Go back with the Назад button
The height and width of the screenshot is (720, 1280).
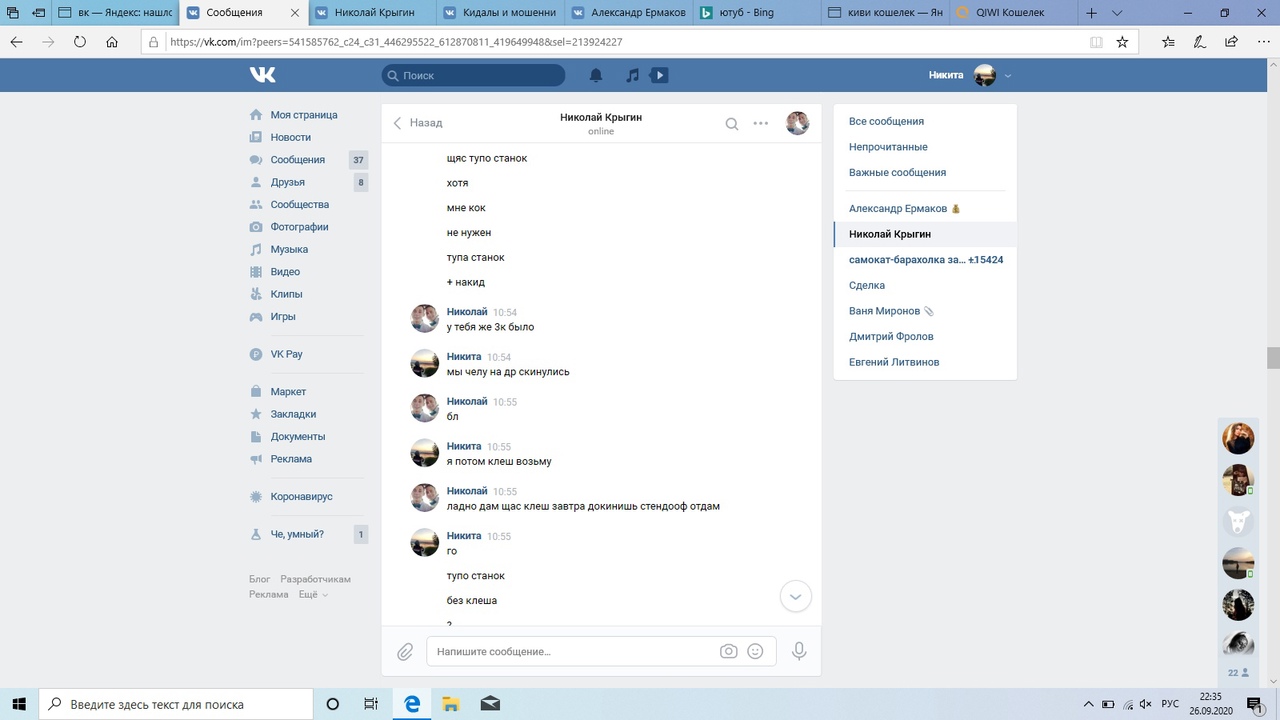[x=418, y=123]
